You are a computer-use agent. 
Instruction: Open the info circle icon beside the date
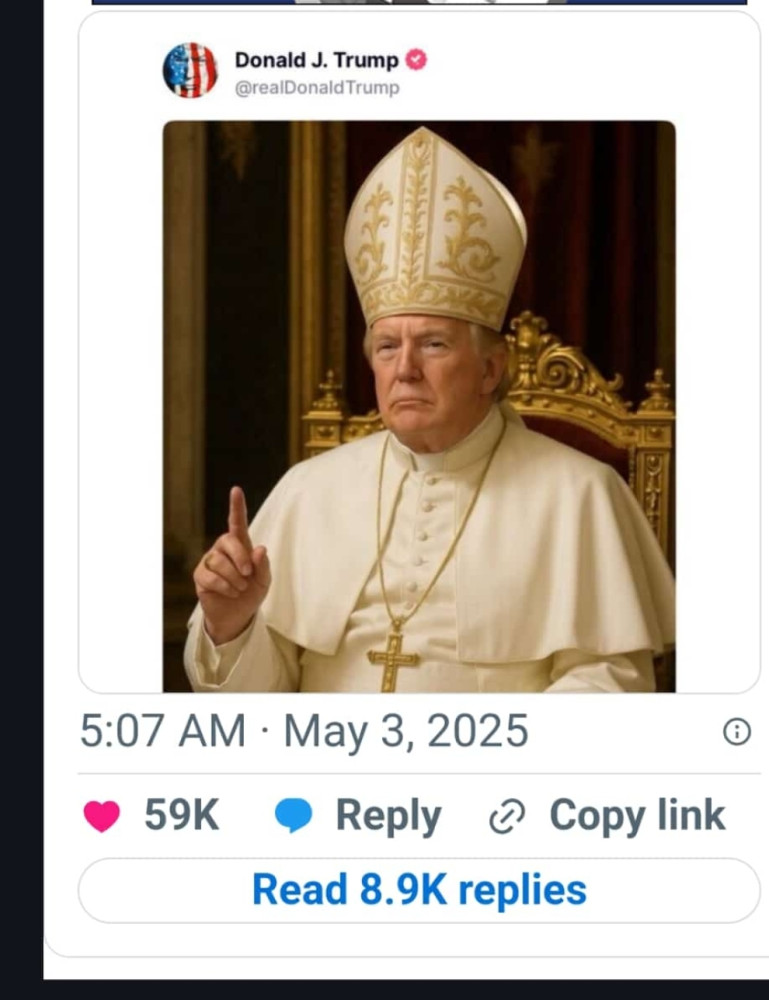736,732
